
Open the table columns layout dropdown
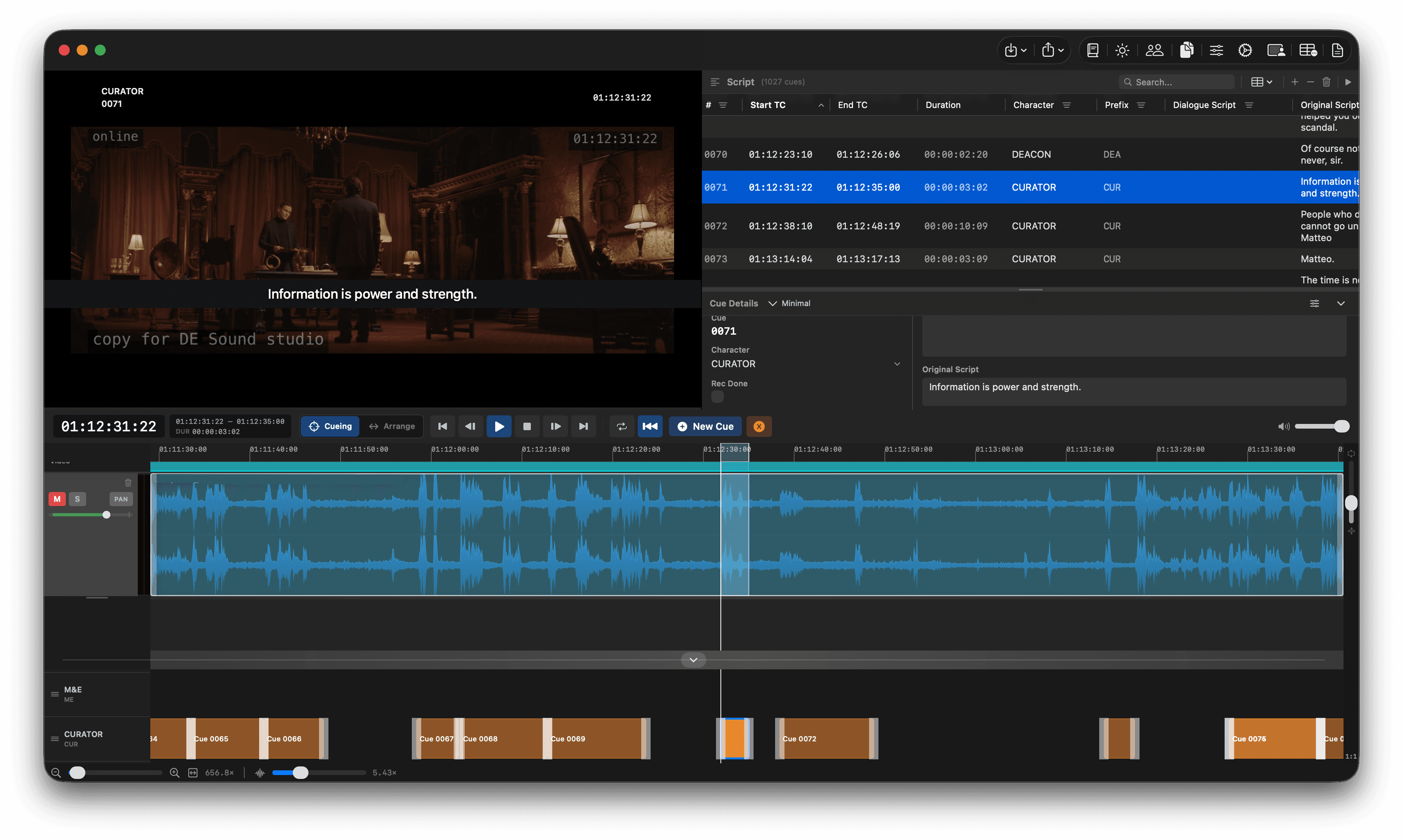[1262, 82]
